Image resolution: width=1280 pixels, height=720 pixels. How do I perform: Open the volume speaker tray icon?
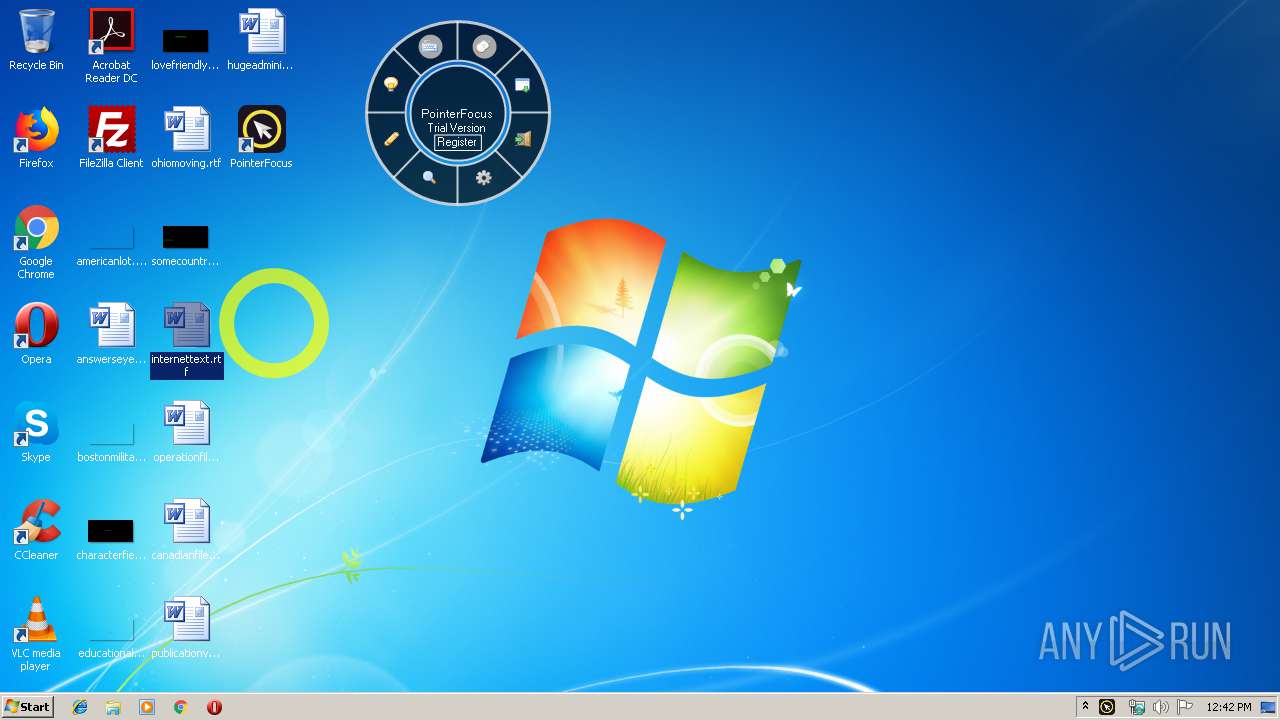pos(1160,707)
